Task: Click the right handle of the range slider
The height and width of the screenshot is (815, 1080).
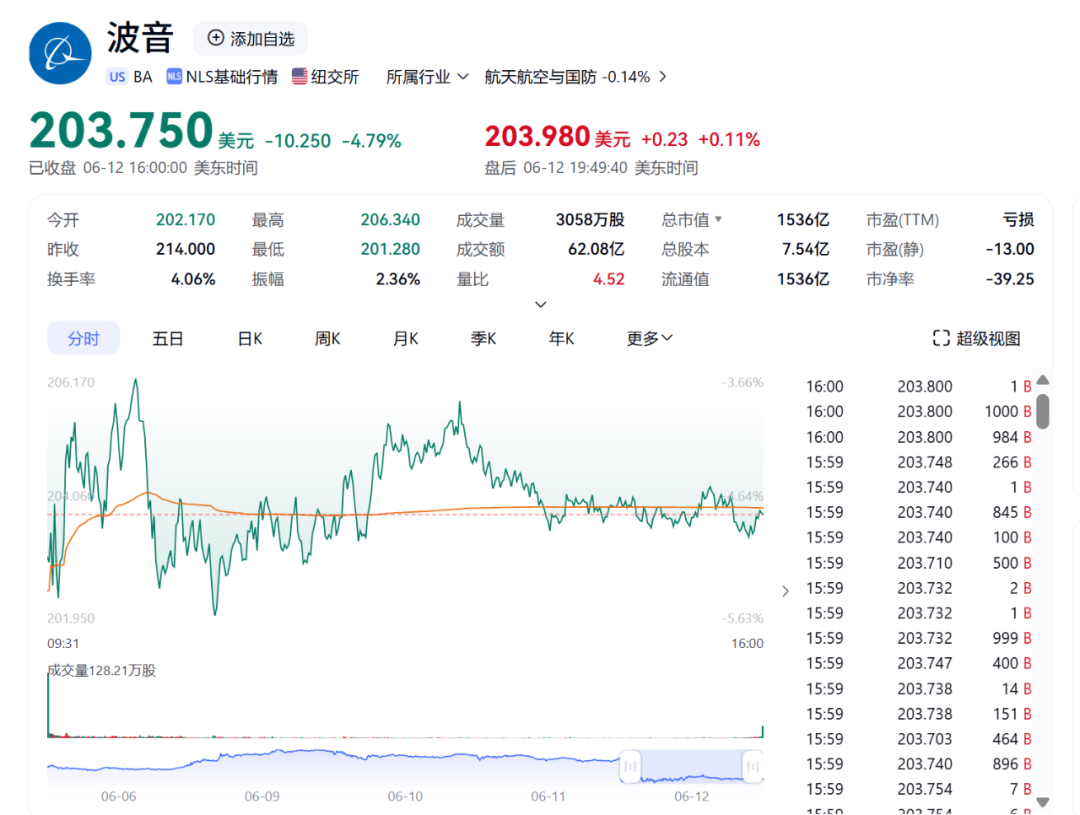Action: pos(753,766)
